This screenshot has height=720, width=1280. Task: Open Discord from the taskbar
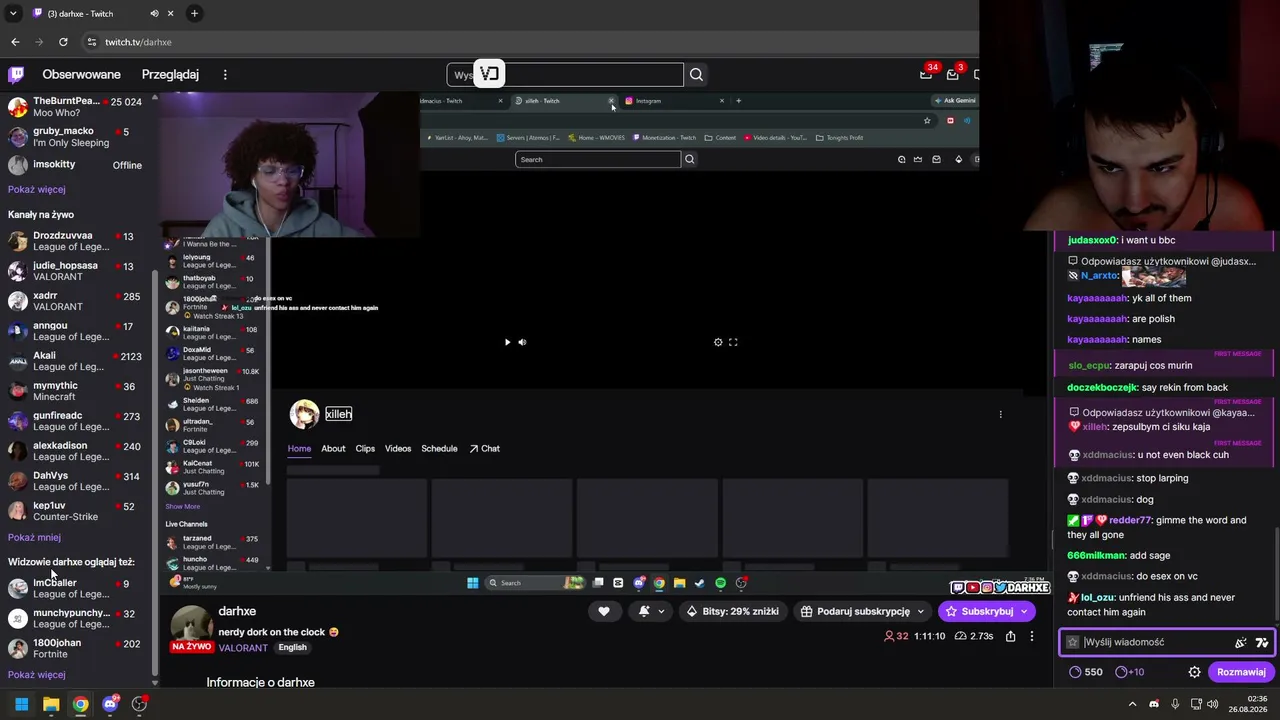click(x=110, y=704)
